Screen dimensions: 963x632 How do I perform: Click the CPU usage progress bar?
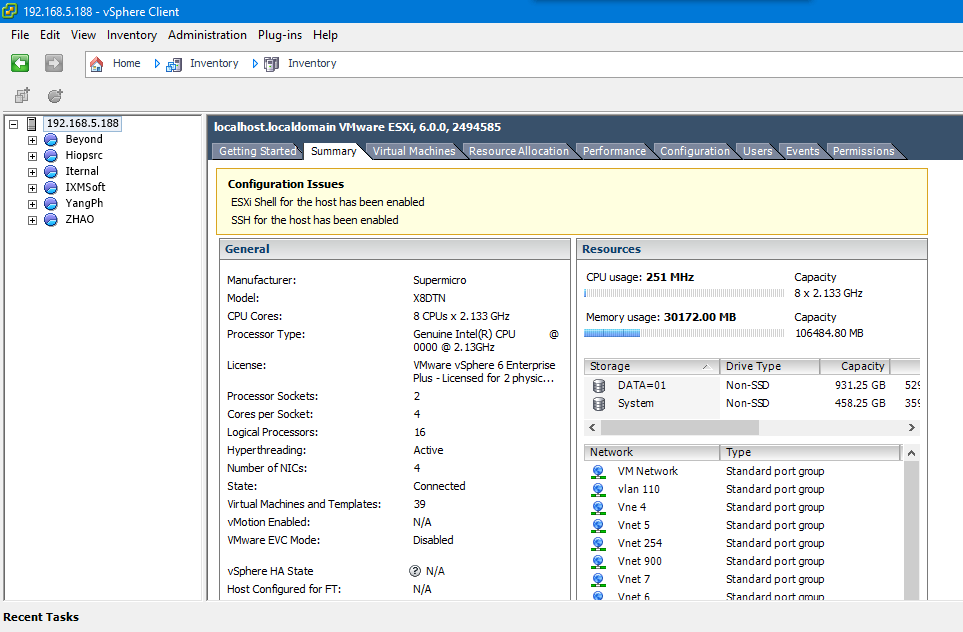tap(684, 294)
